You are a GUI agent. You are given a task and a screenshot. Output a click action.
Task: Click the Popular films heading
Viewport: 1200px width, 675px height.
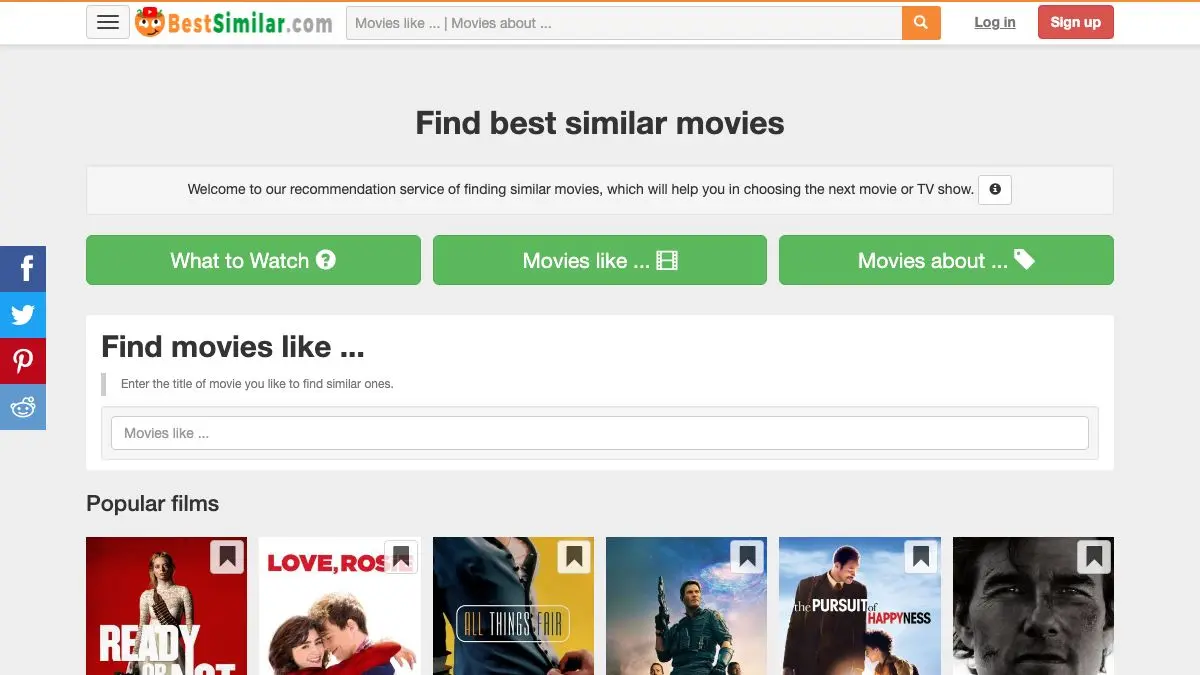(x=153, y=503)
